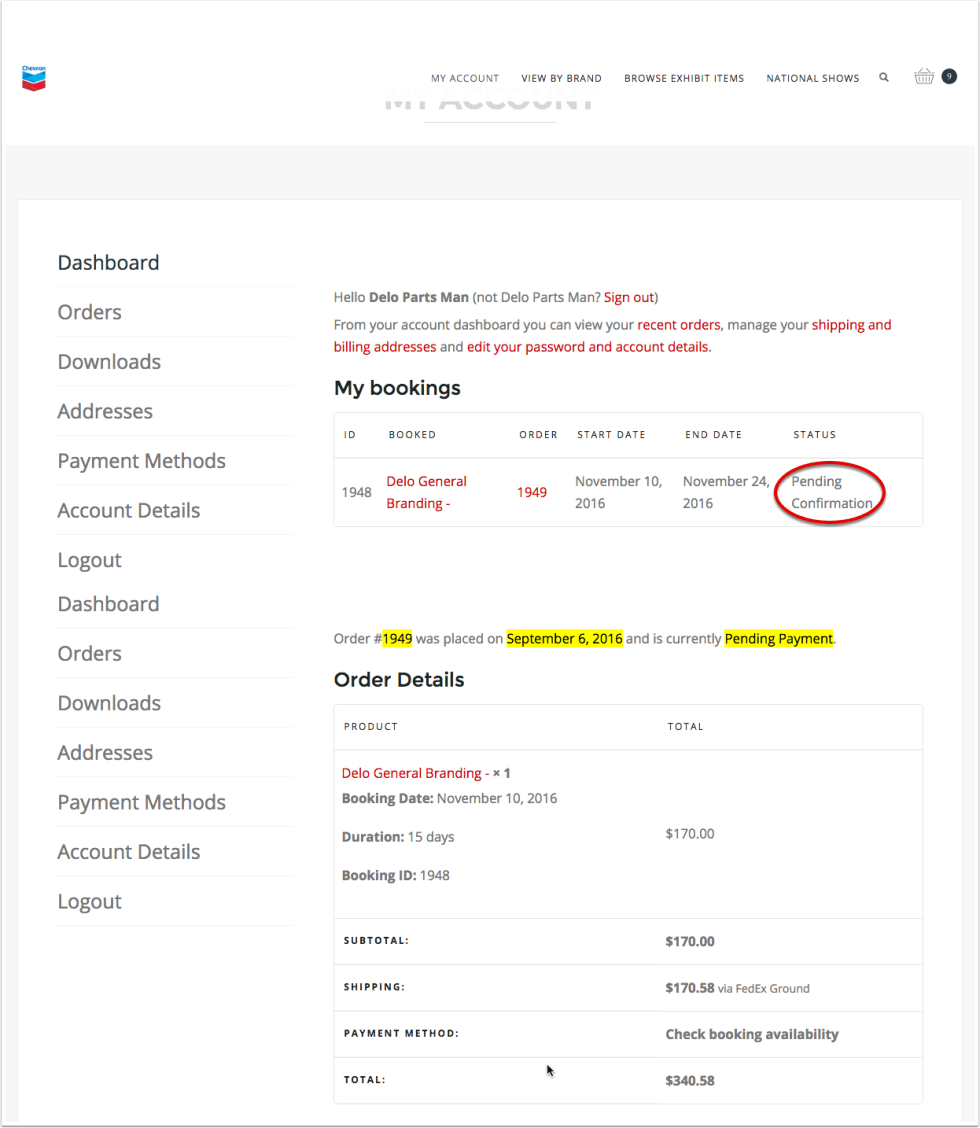Click booking ID 1948 cell
Viewport: 980px width, 1128px height.
click(356, 492)
